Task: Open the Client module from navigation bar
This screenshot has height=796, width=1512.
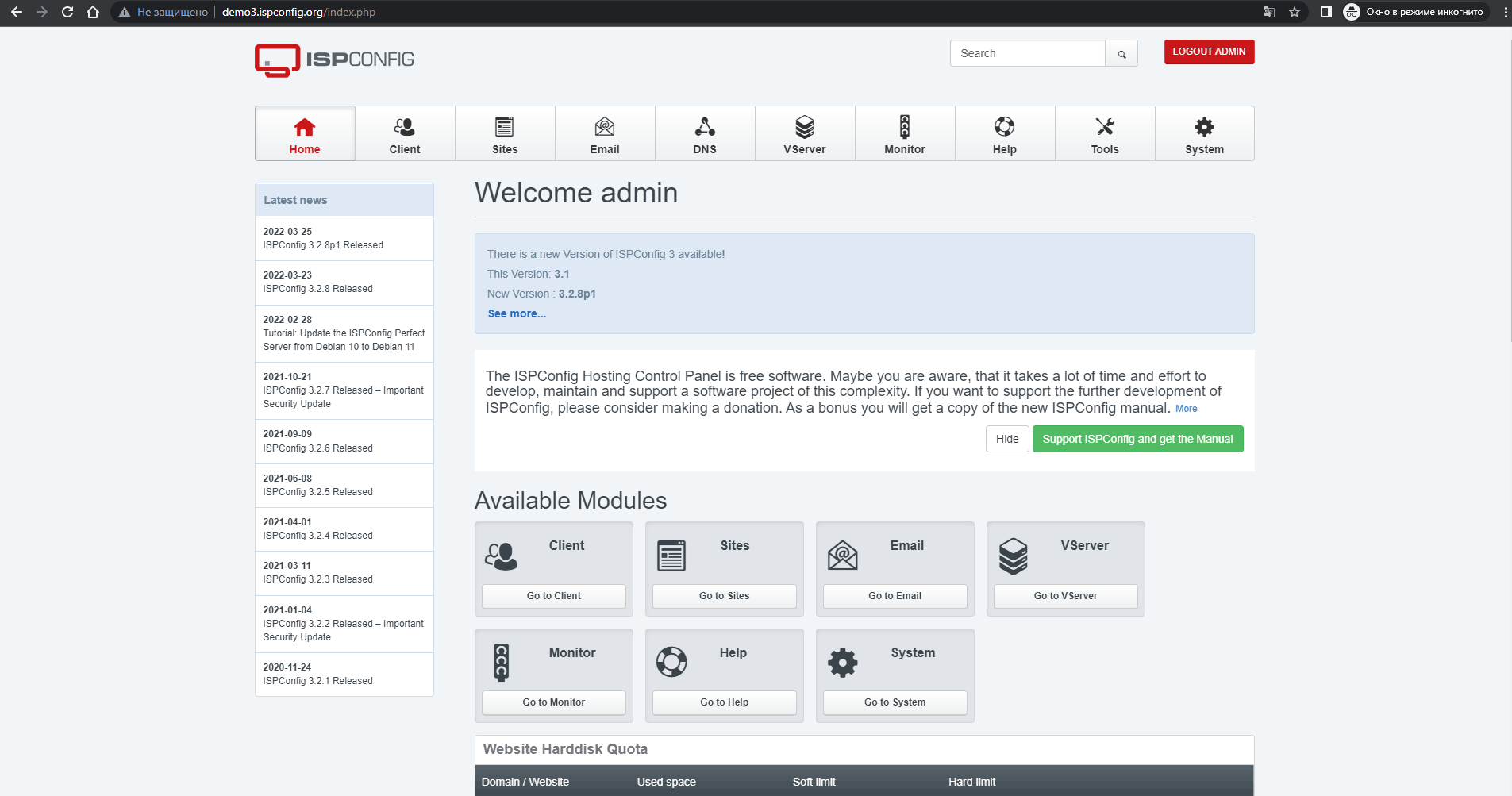Action: (x=405, y=134)
